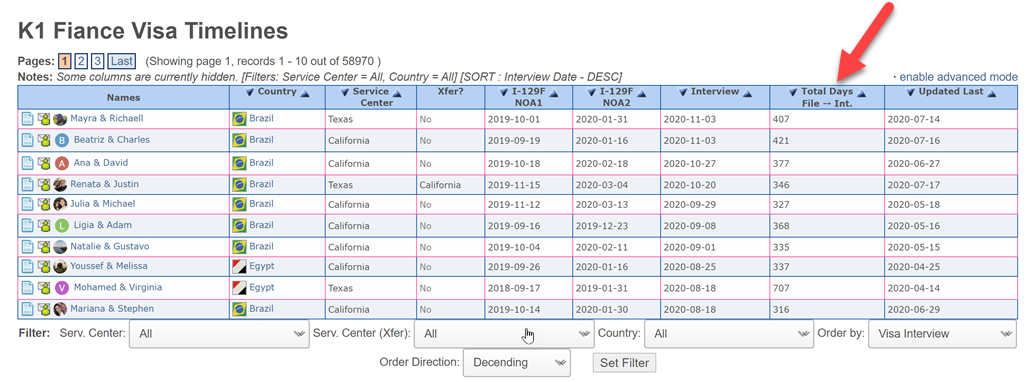This screenshot has height=382, width=1032.
Task: Click Egypt flag icon in Youssef & Melissa row
Action: click(240, 267)
